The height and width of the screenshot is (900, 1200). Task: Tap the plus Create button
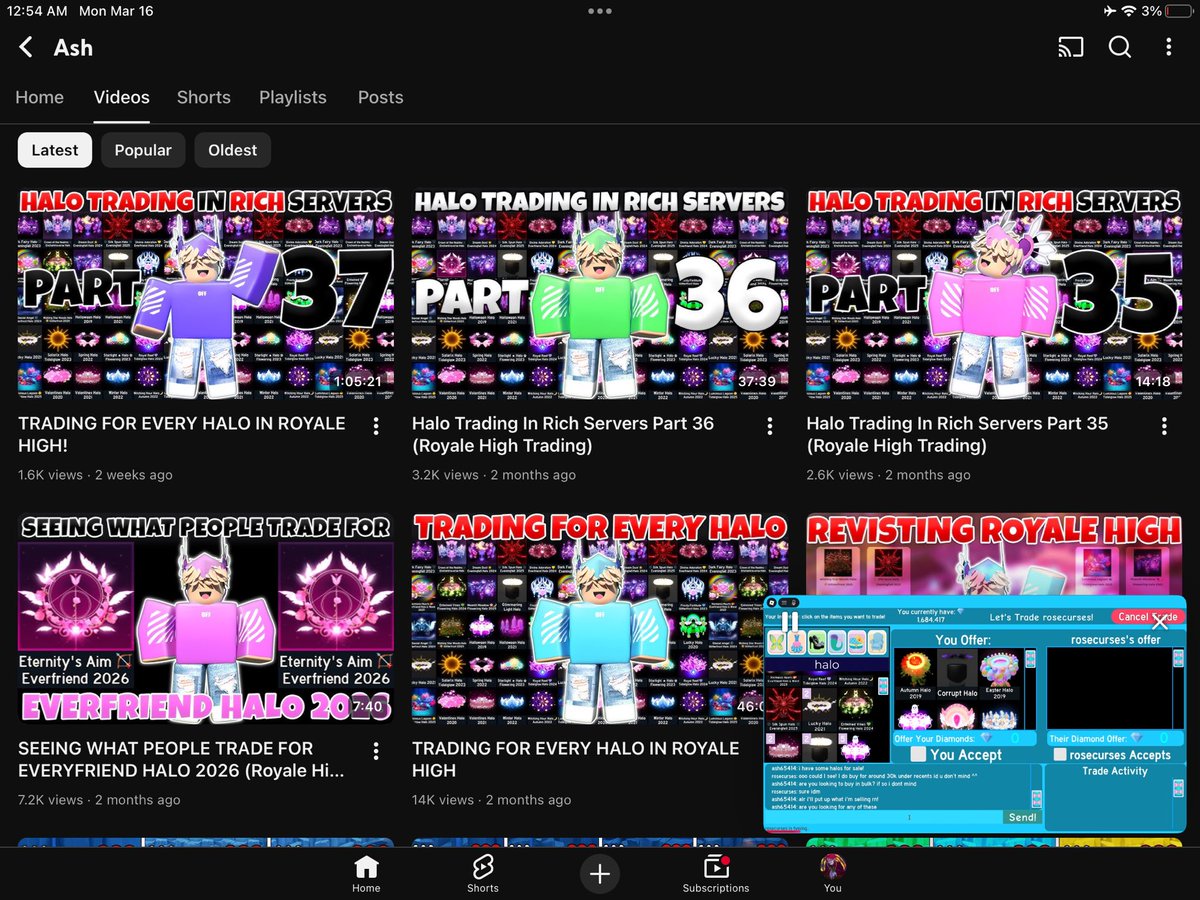click(600, 874)
